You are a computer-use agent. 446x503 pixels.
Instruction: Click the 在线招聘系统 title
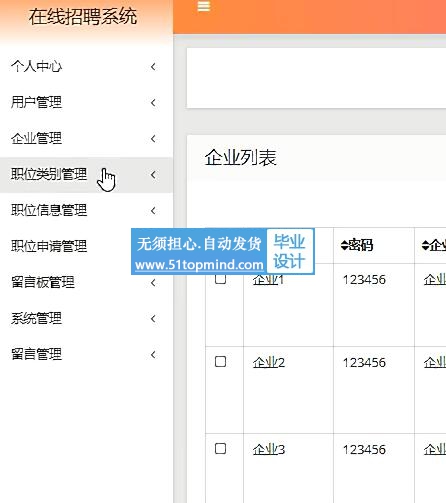pos(83,17)
